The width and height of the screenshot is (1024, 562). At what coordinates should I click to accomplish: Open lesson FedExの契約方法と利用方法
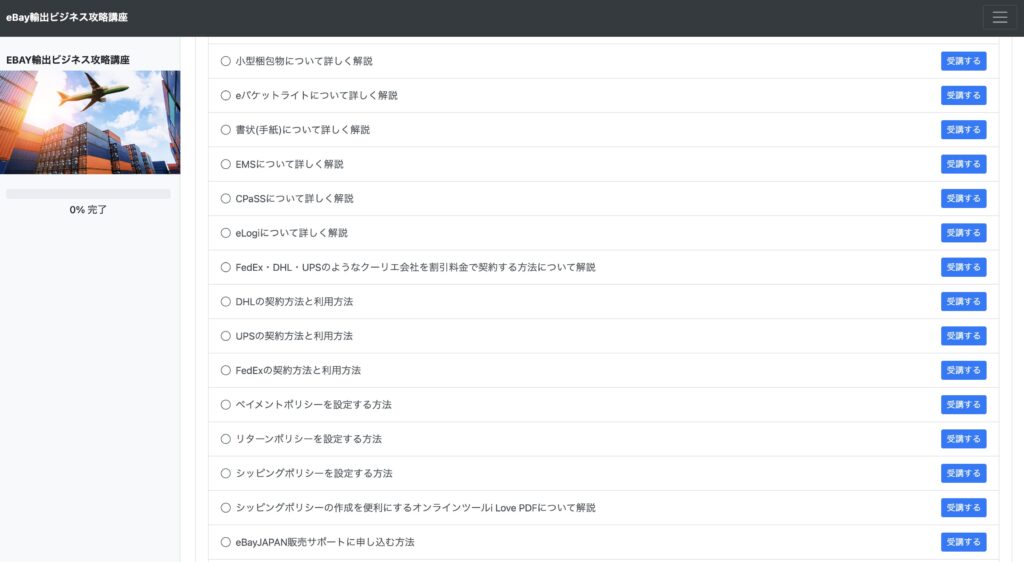point(298,370)
